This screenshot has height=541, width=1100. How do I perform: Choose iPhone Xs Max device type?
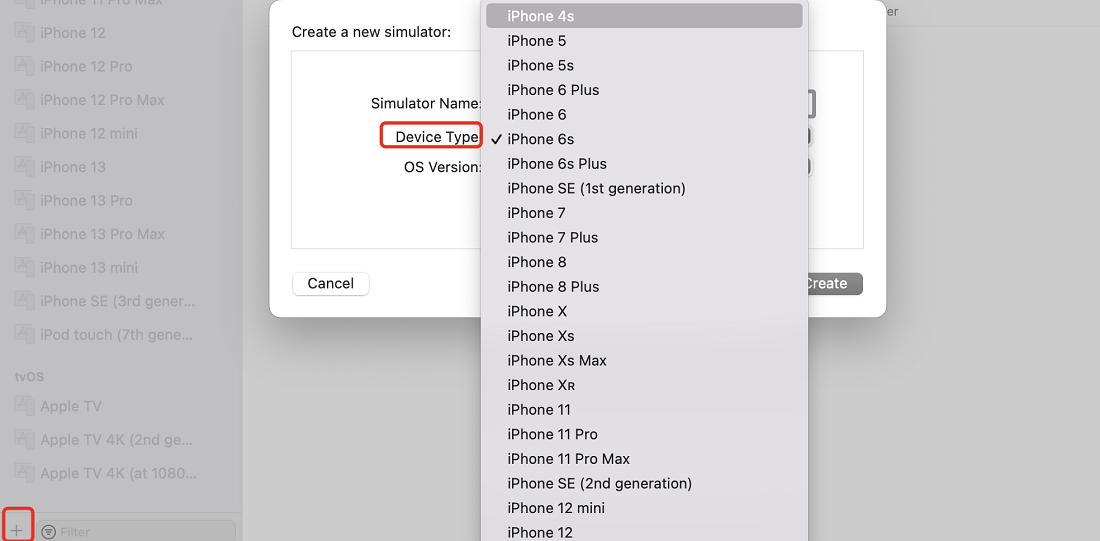pos(644,360)
